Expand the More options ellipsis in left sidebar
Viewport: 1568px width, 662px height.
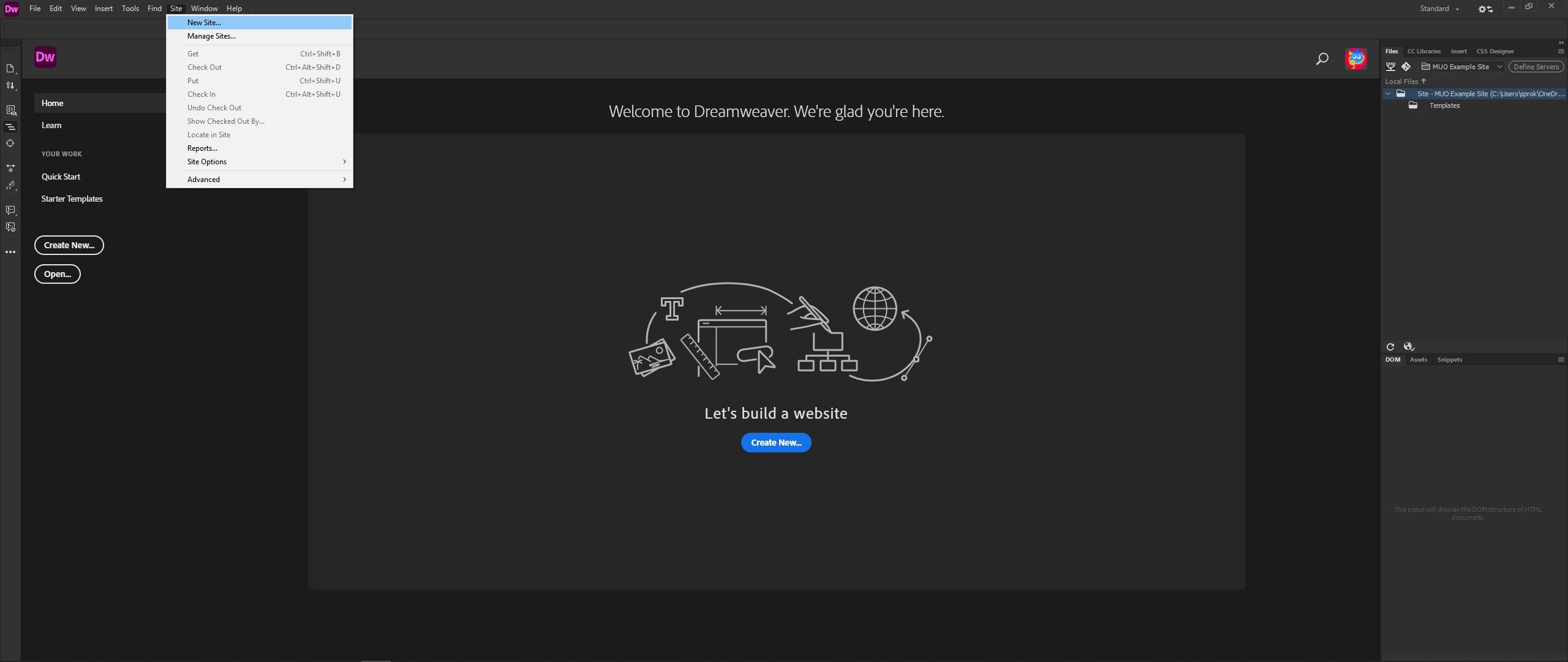point(10,251)
